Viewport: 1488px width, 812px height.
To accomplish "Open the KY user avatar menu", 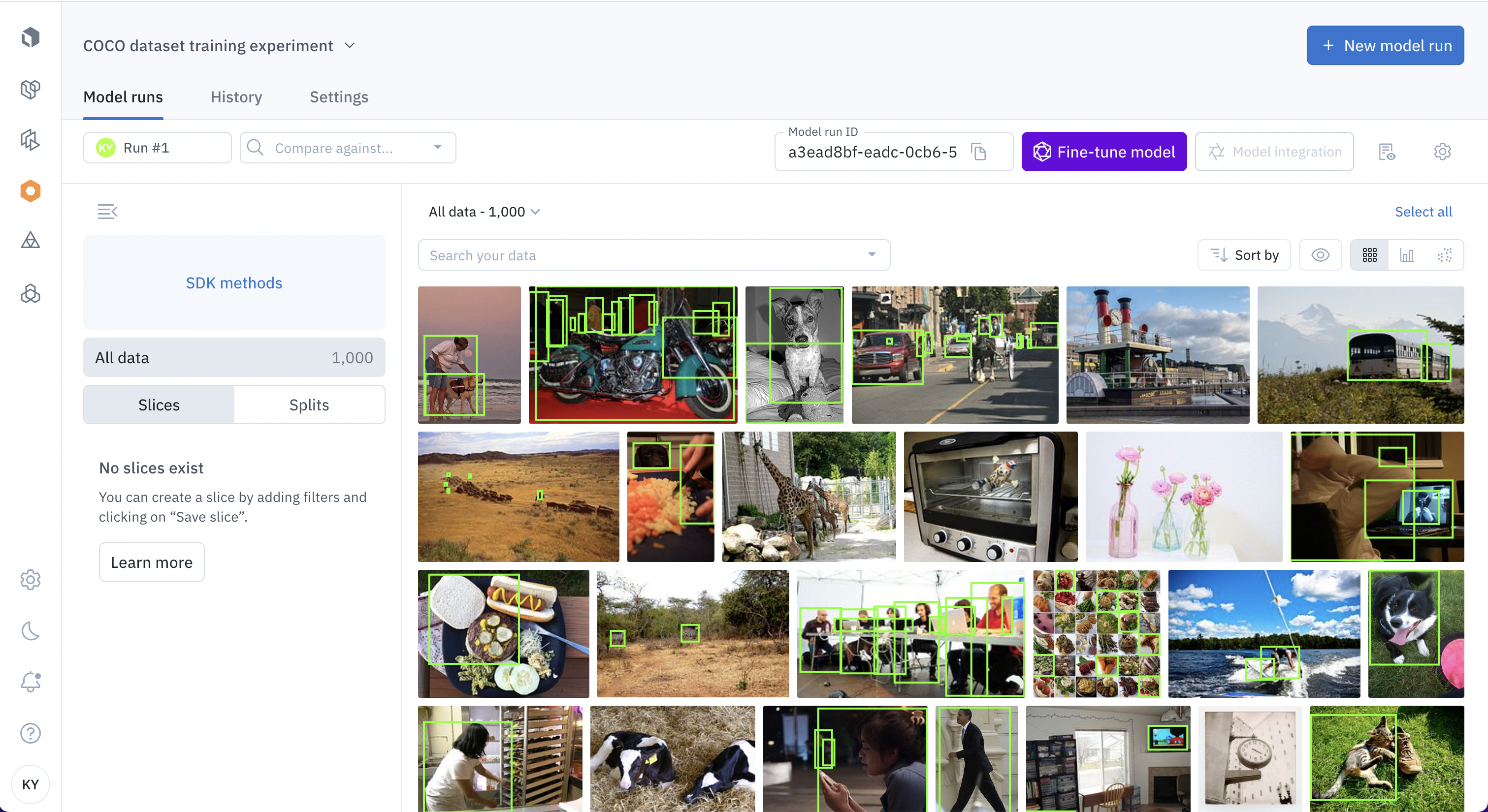I will 30,784.
